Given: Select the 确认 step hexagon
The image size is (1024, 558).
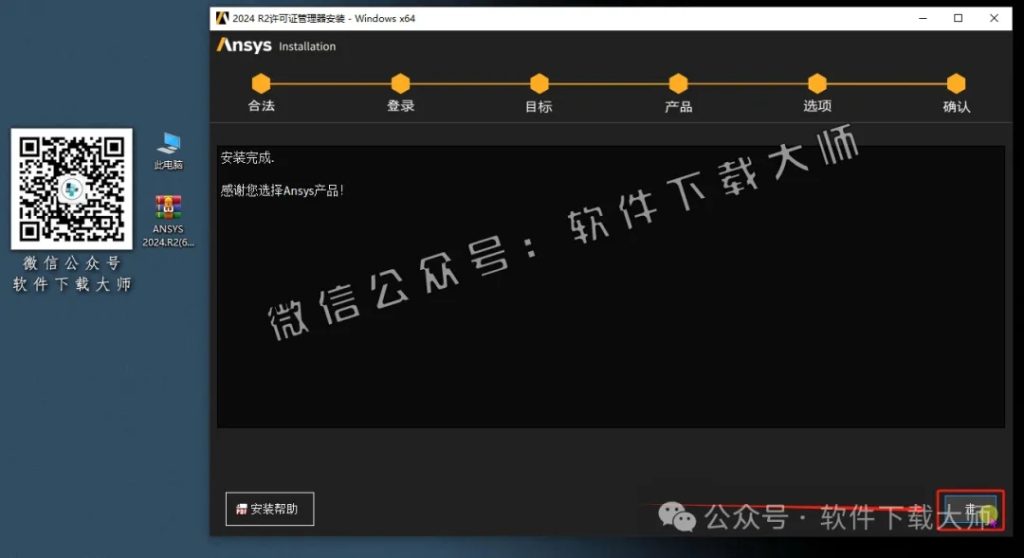Looking at the screenshot, I should (956, 84).
